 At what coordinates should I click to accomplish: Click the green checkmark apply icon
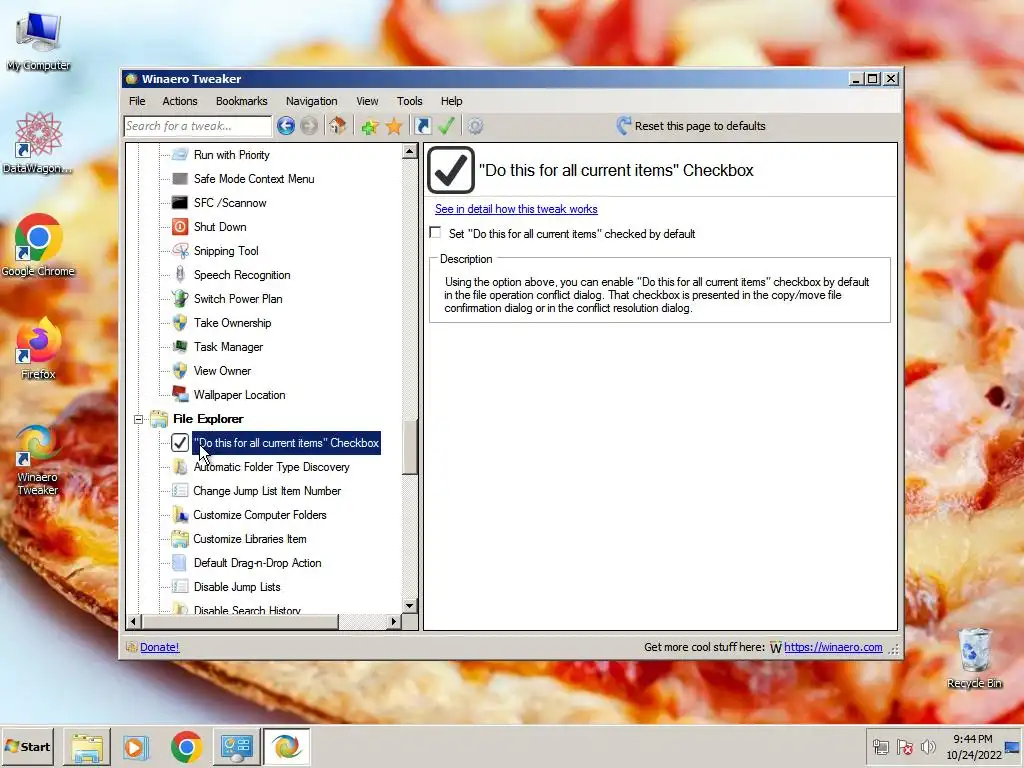click(x=447, y=125)
